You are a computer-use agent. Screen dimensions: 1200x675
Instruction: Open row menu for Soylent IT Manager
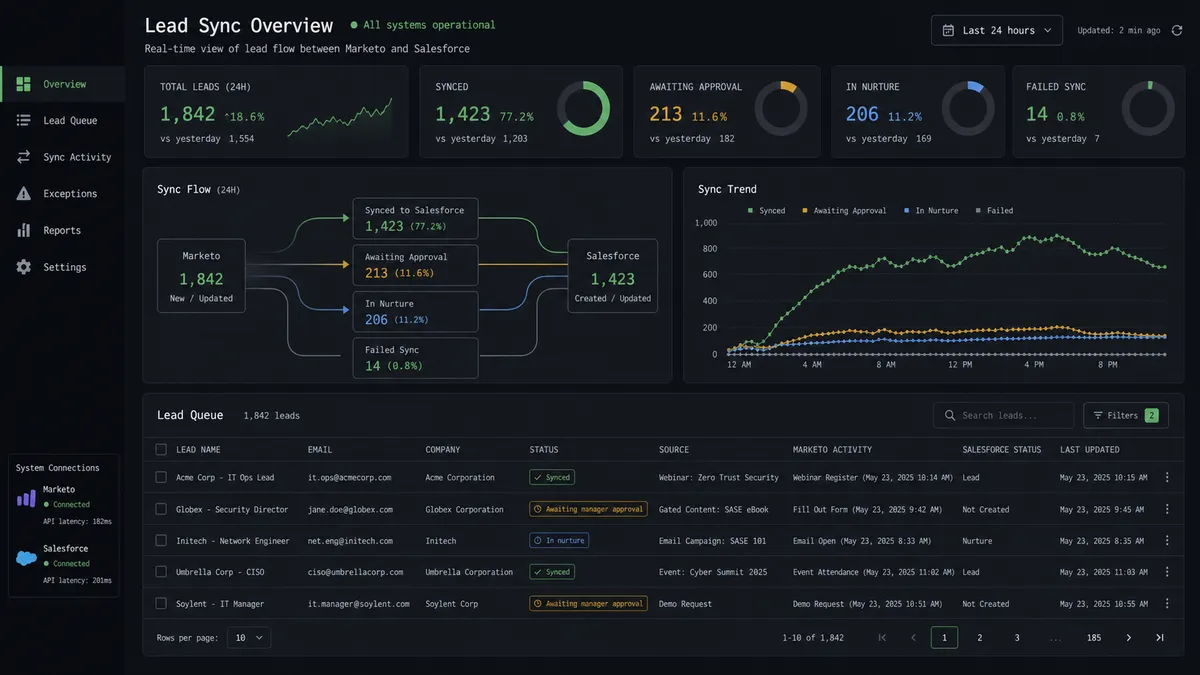click(x=1167, y=604)
